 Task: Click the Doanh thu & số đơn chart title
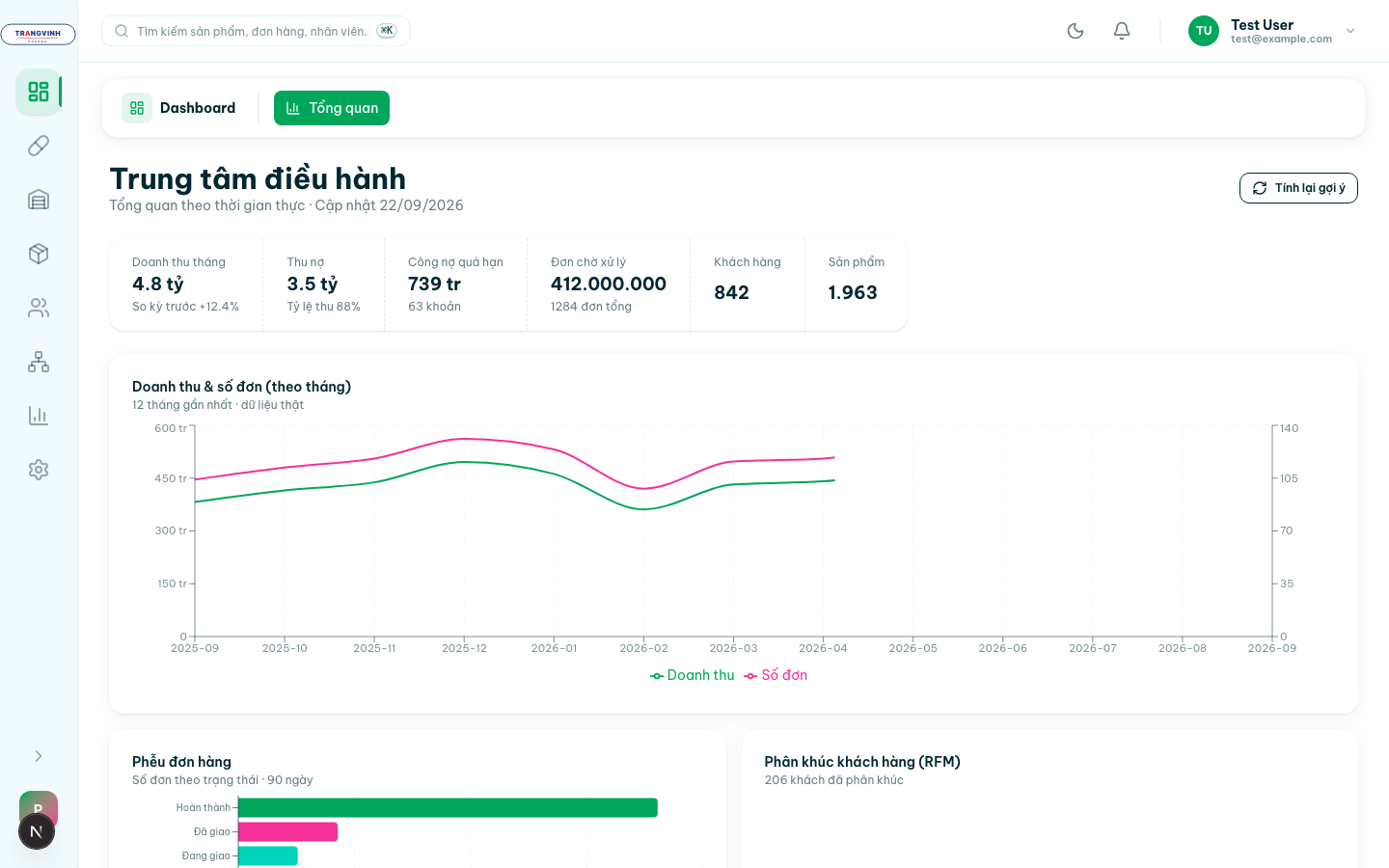[241, 387]
